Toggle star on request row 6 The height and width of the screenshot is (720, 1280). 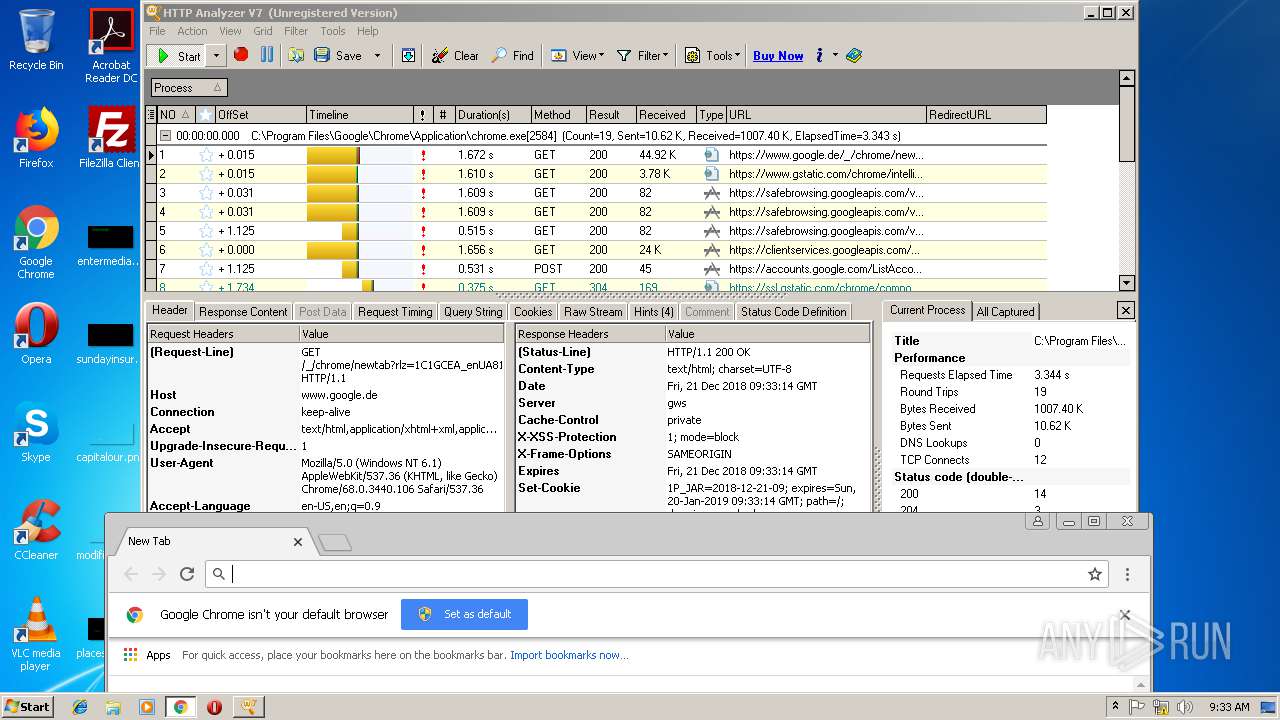(206, 250)
